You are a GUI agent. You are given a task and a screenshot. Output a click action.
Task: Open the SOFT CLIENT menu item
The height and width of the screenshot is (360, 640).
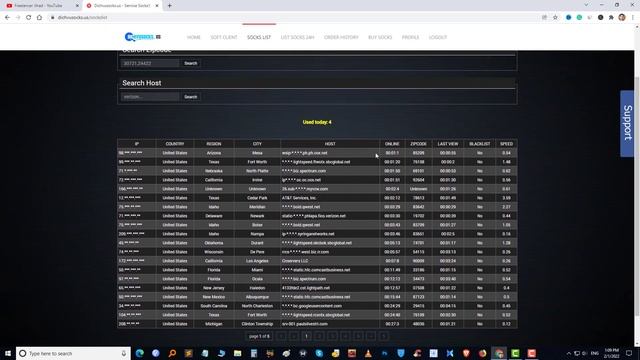[x=224, y=37]
